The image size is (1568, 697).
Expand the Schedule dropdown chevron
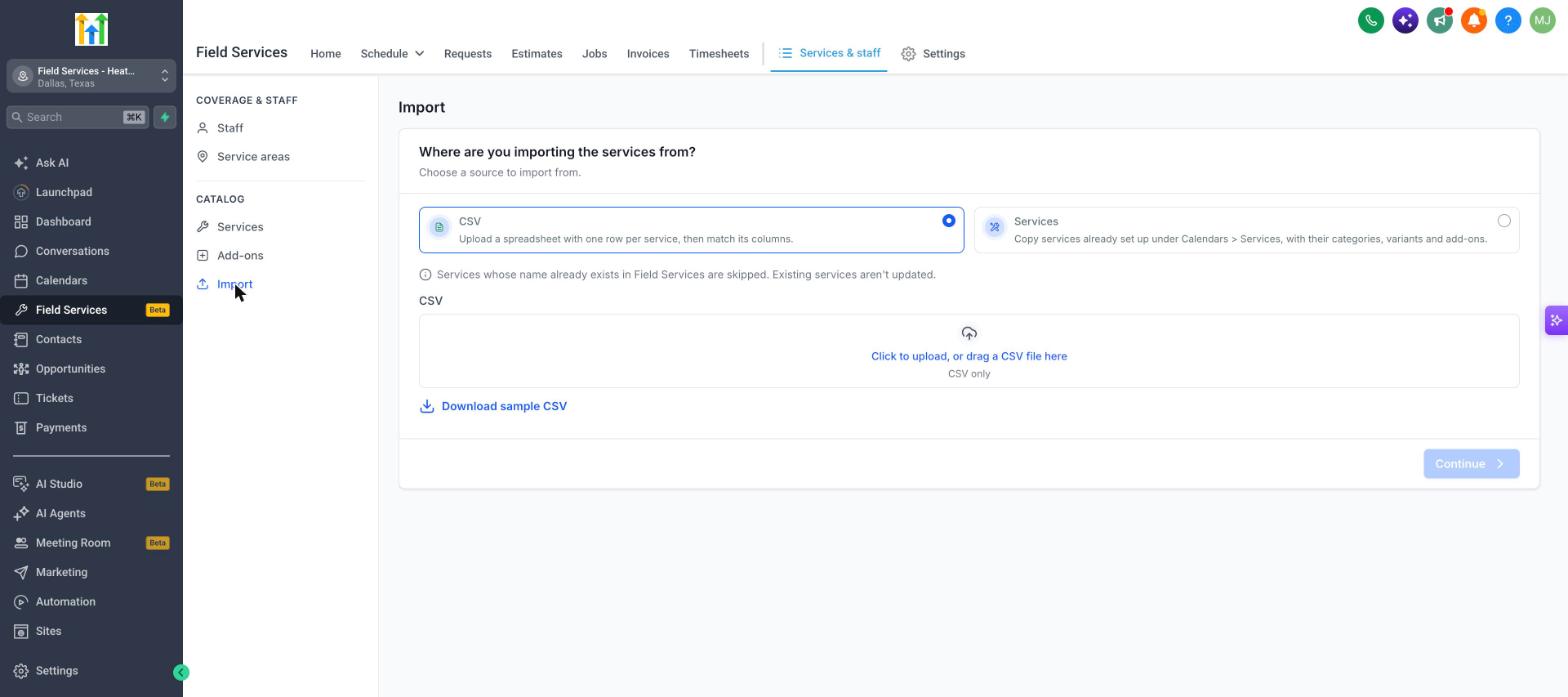(x=419, y=54)
